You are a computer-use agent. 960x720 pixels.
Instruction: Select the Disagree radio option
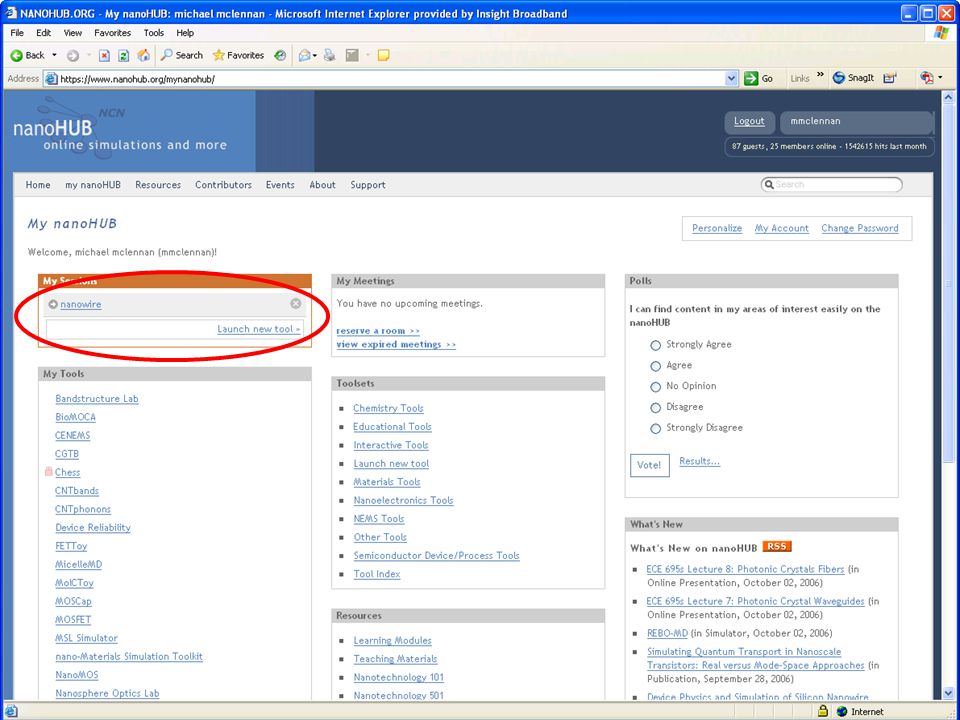click(x=656, y=408)
